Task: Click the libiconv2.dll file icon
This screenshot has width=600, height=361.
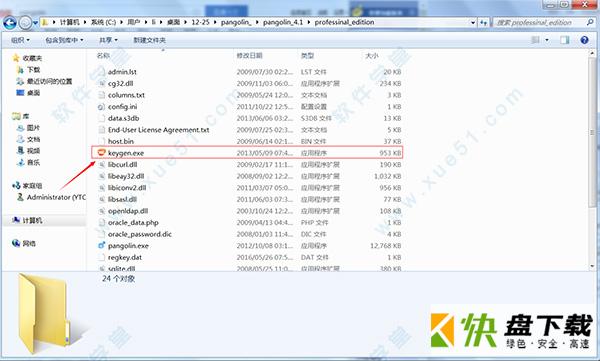Action: [101, 188]
